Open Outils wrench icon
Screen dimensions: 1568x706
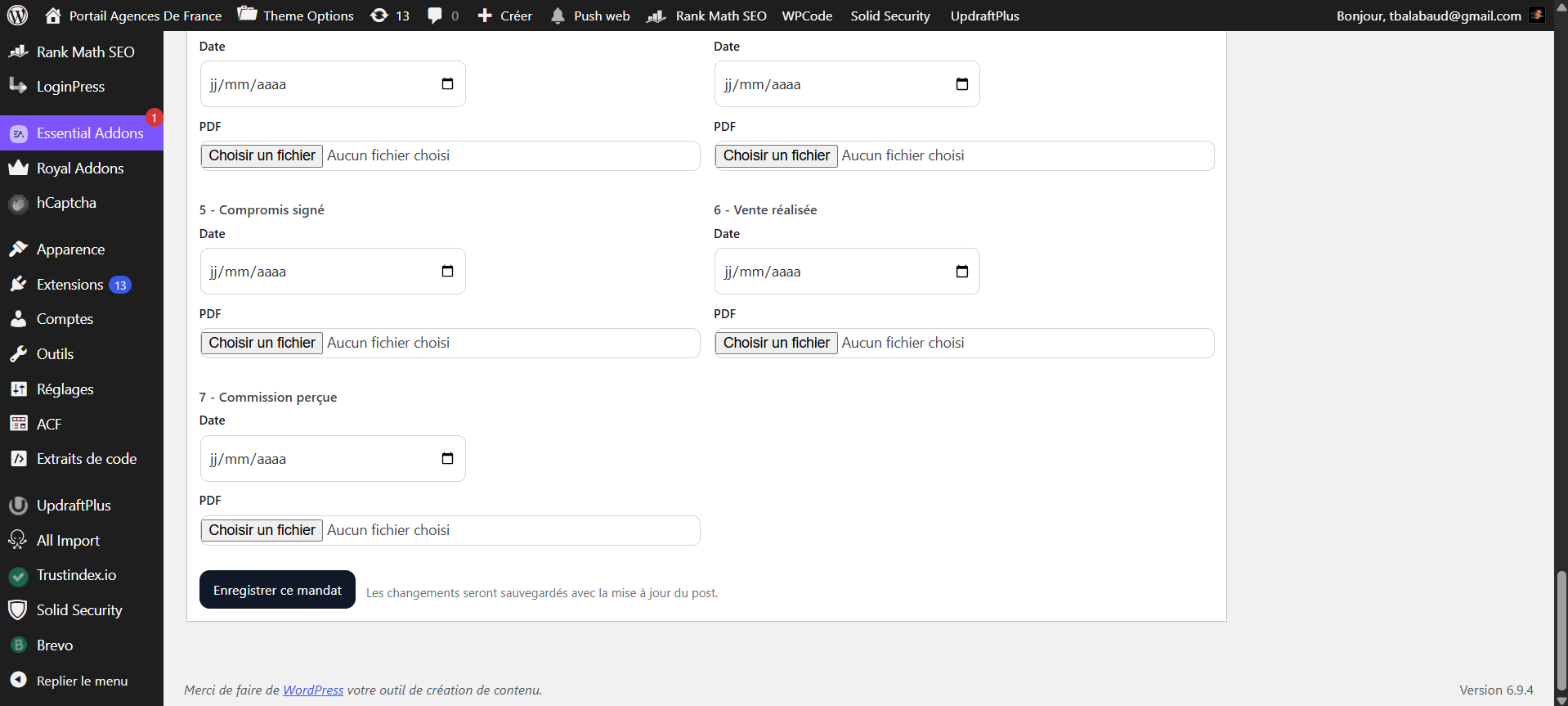point(18,354)
